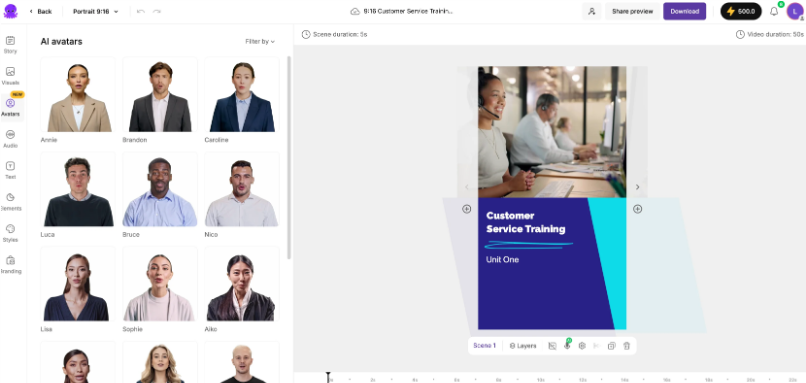Click the call center photo on canvas
Screen dimensions: 806x383
click(552, 132)
